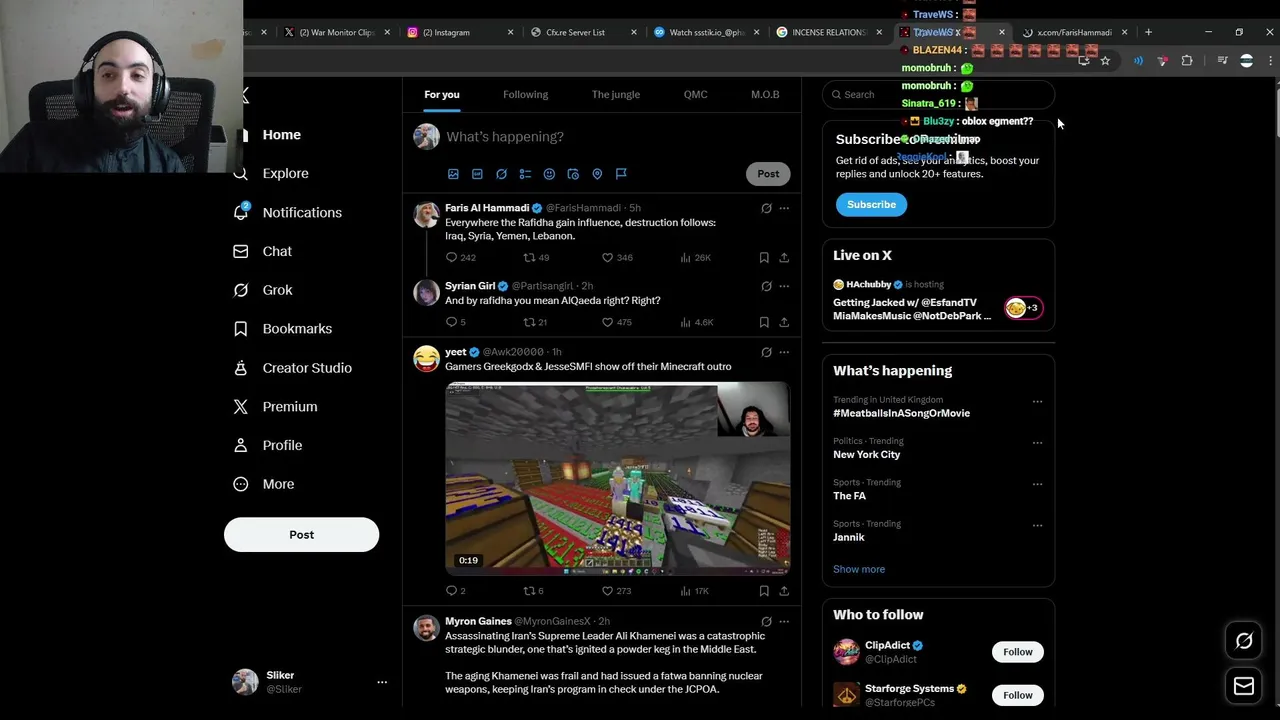The height and width of the screenshot is (720, 1280).
Task: Click the small Post button in composer
Action: pos(768,174)
